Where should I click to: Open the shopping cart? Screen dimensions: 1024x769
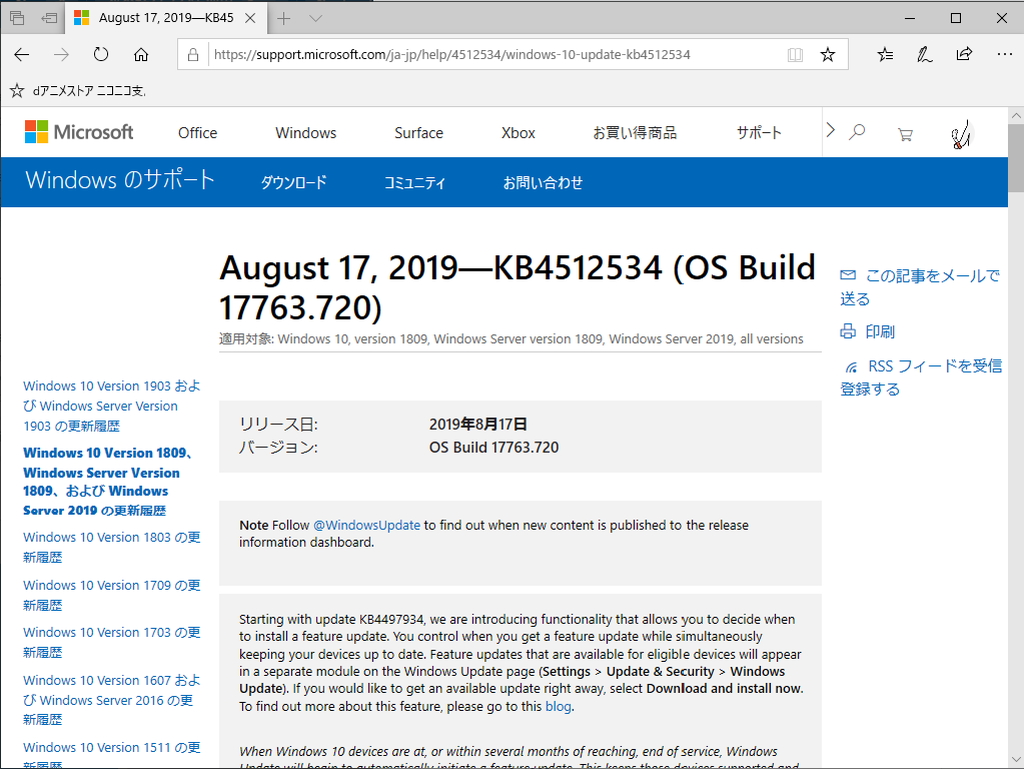point(905,131)
